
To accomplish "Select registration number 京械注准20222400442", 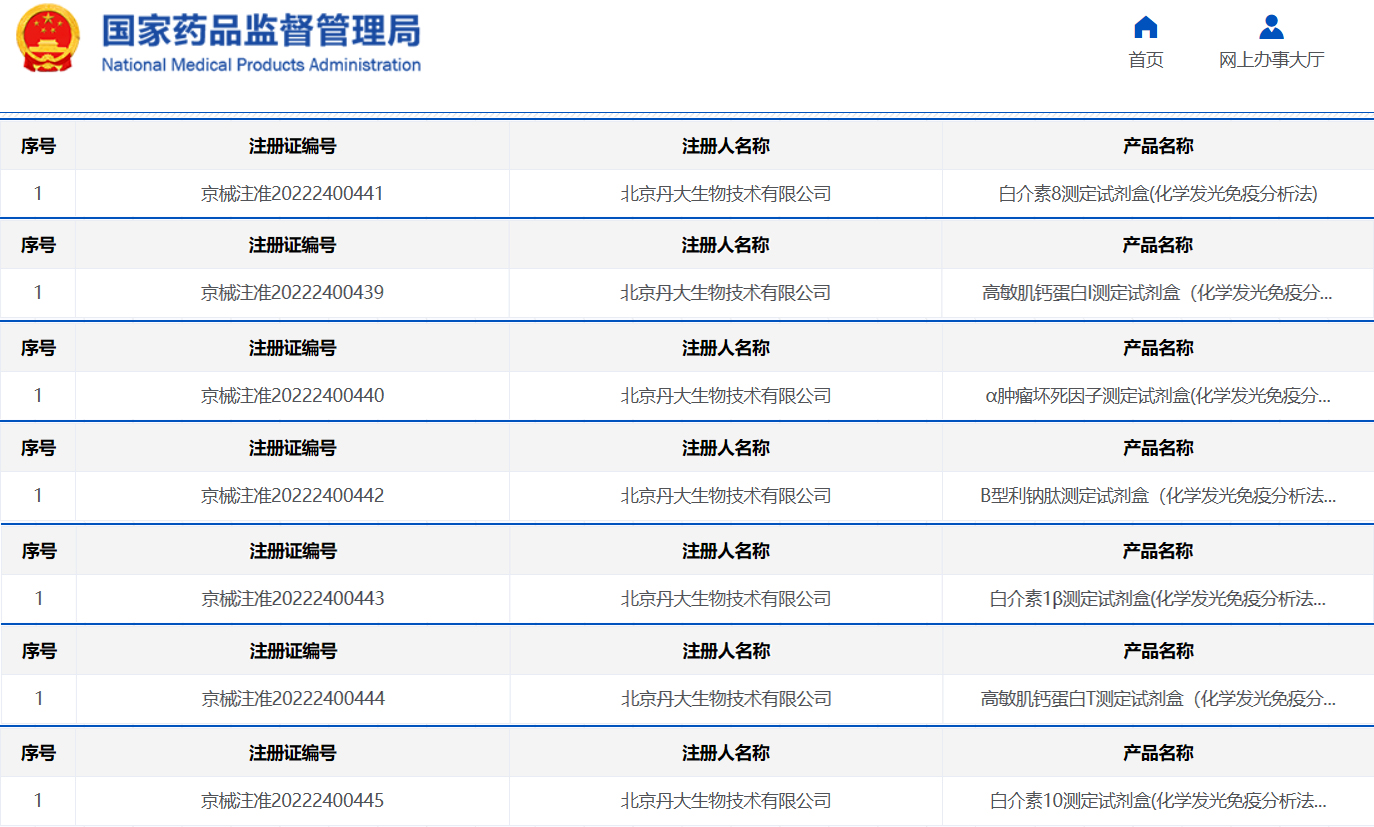I will click(292, 496).
